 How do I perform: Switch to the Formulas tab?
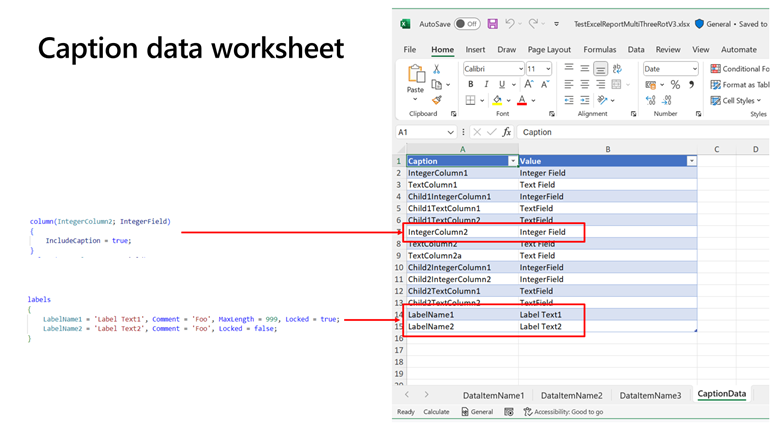tap(599, 50)
